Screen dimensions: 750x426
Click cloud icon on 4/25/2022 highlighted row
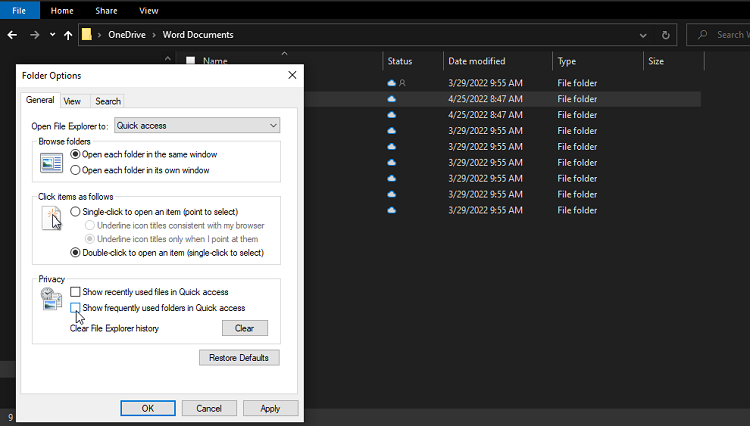click(392, 99)
